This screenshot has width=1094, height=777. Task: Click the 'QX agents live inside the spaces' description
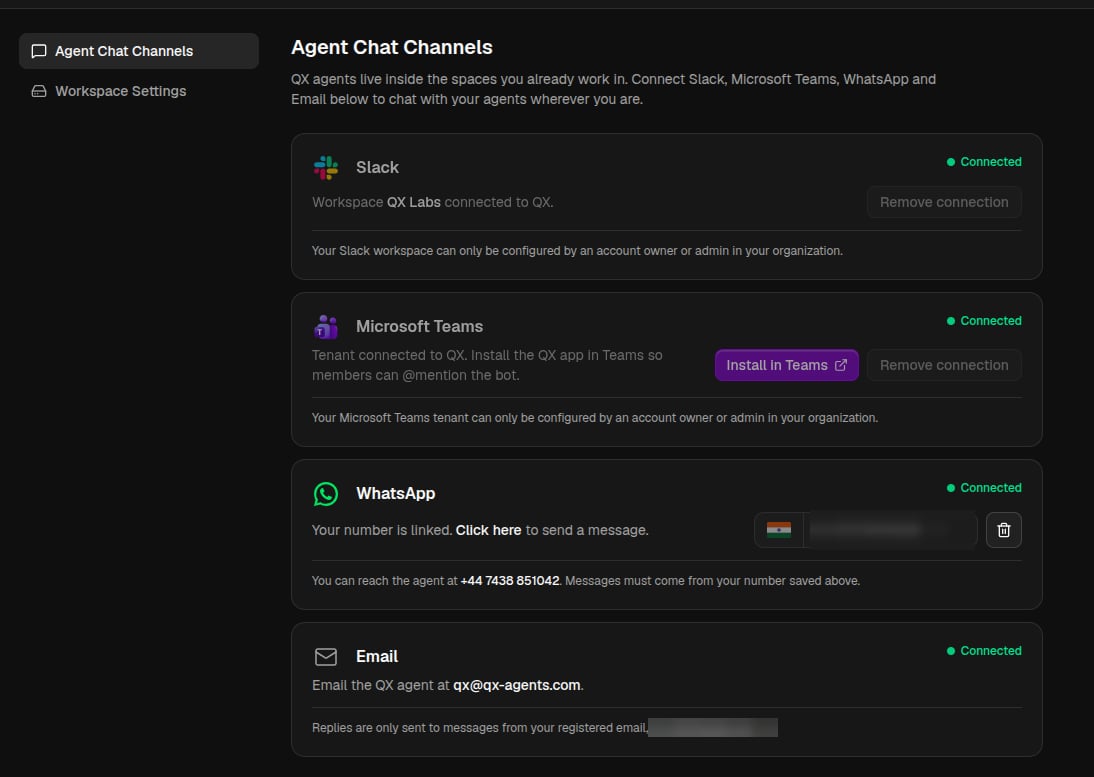[x=613, y=89]
